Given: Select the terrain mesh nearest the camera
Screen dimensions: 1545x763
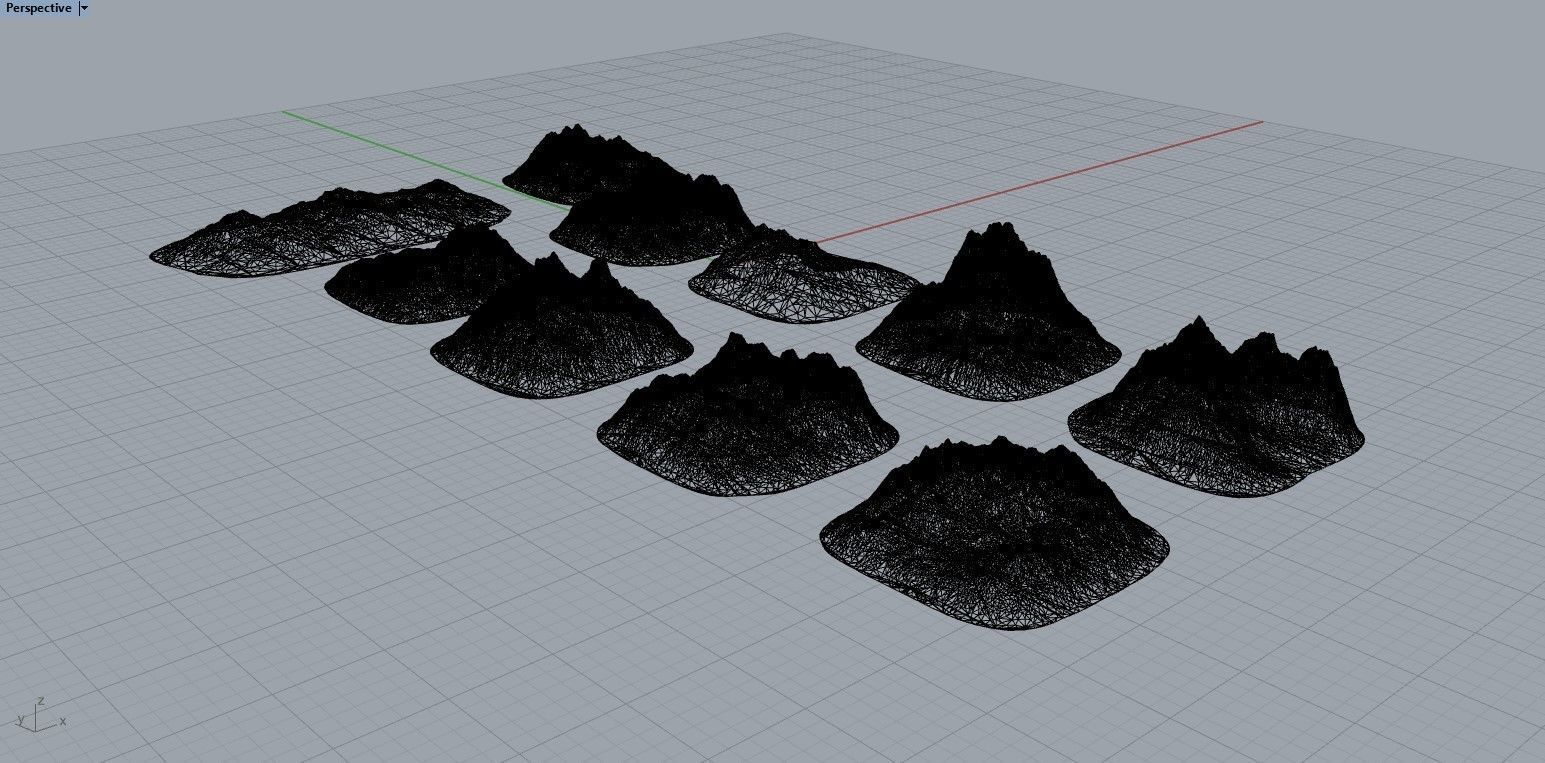Looking at the screenshot, I should pyautogui.click(x=994, y=533).
